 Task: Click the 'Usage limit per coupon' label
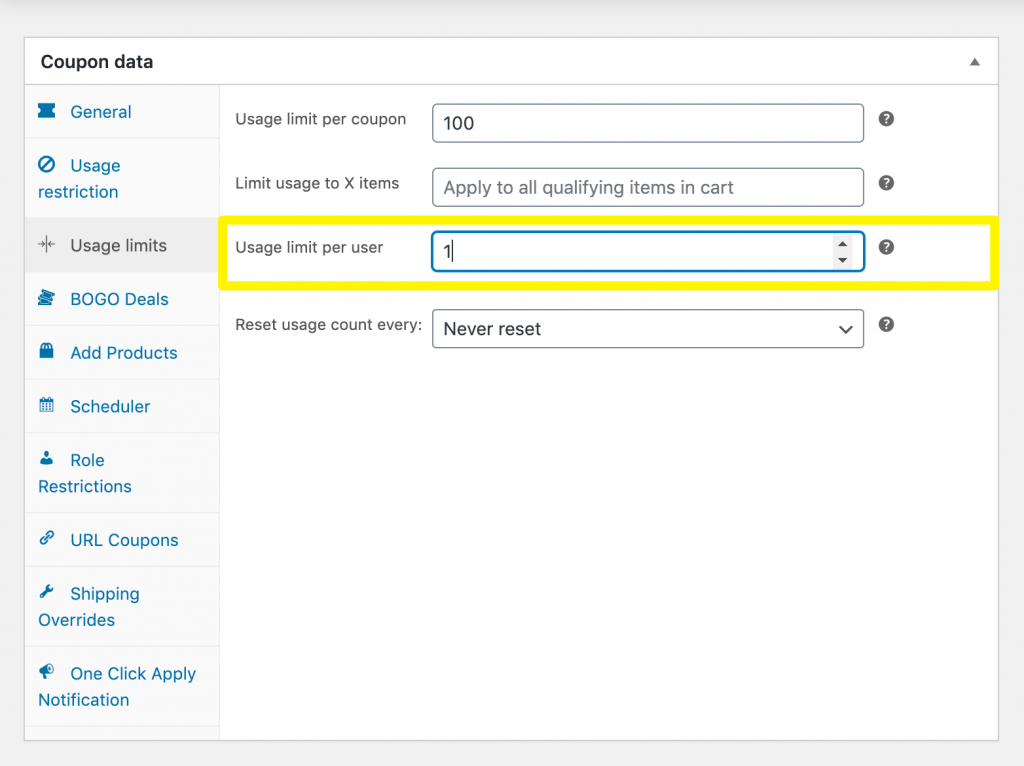(321, 120)
